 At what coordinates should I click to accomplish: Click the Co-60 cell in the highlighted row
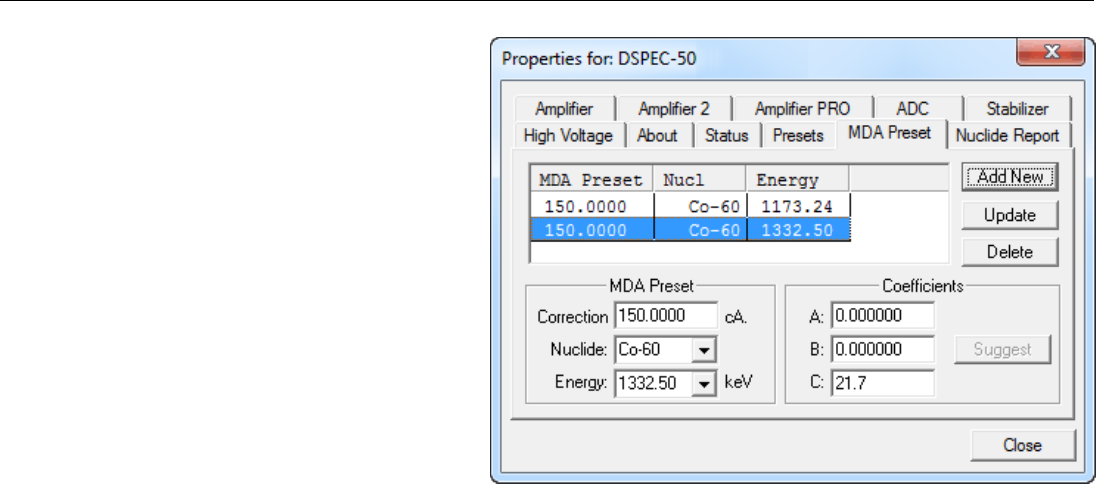coord(700,230)
